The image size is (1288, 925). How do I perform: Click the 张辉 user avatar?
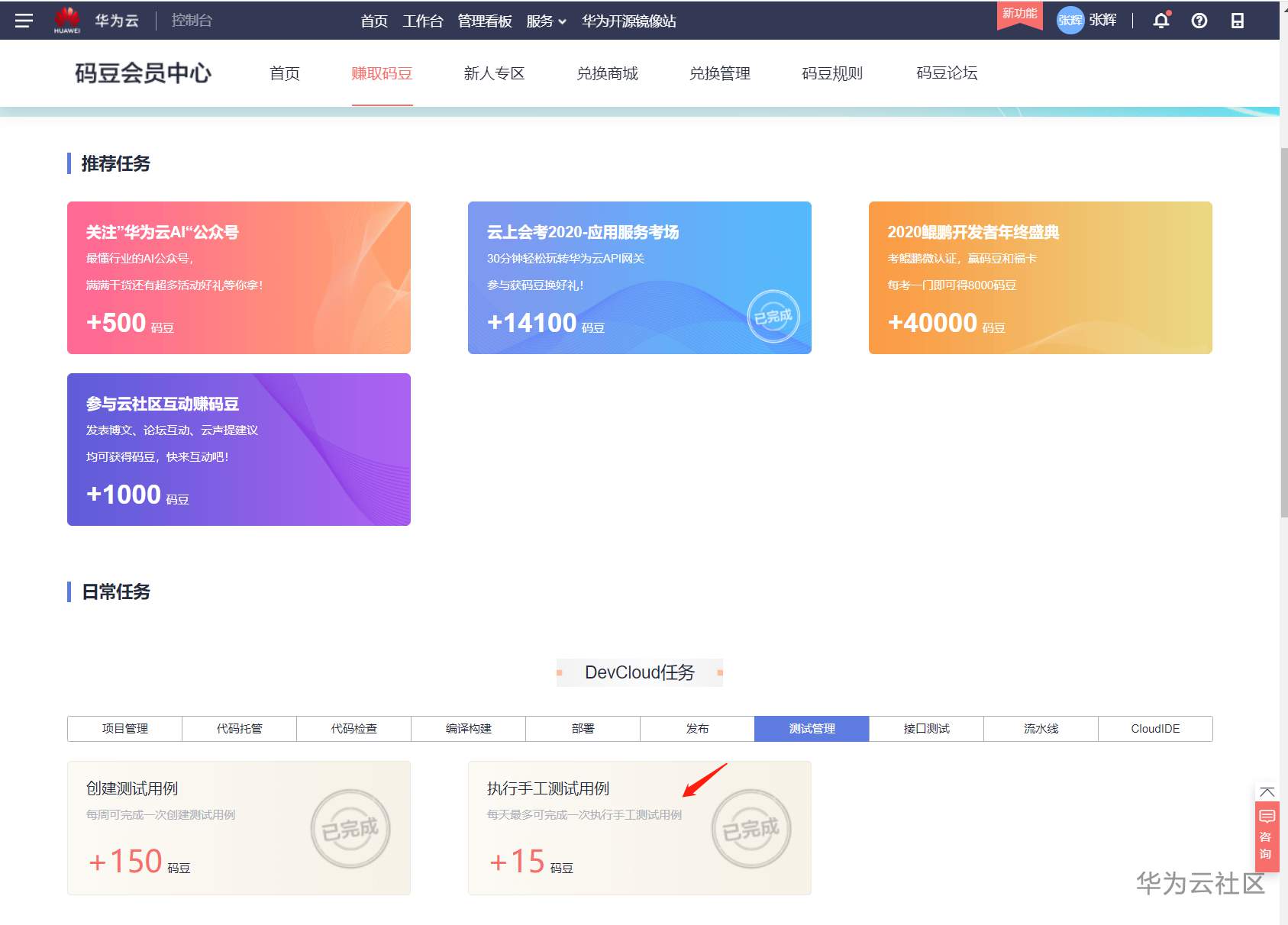click(x=1070, y=21)
